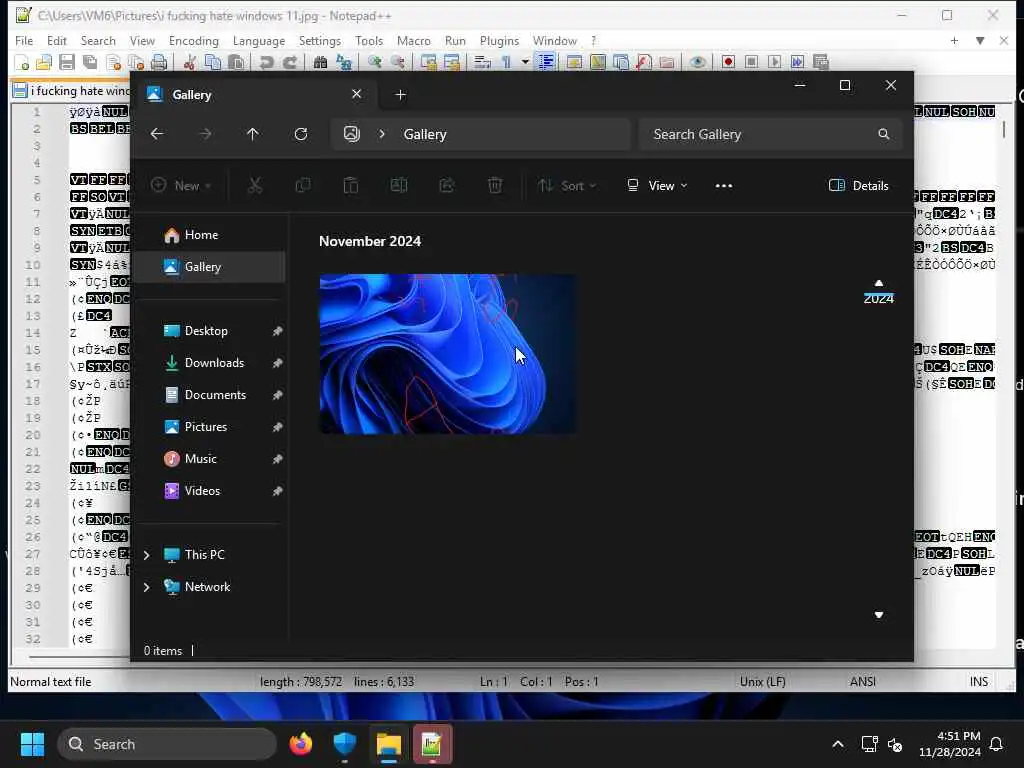1024x768 pixels.
Task: Click Playback macro icon in Notepad++
Action: coord(775,62)
